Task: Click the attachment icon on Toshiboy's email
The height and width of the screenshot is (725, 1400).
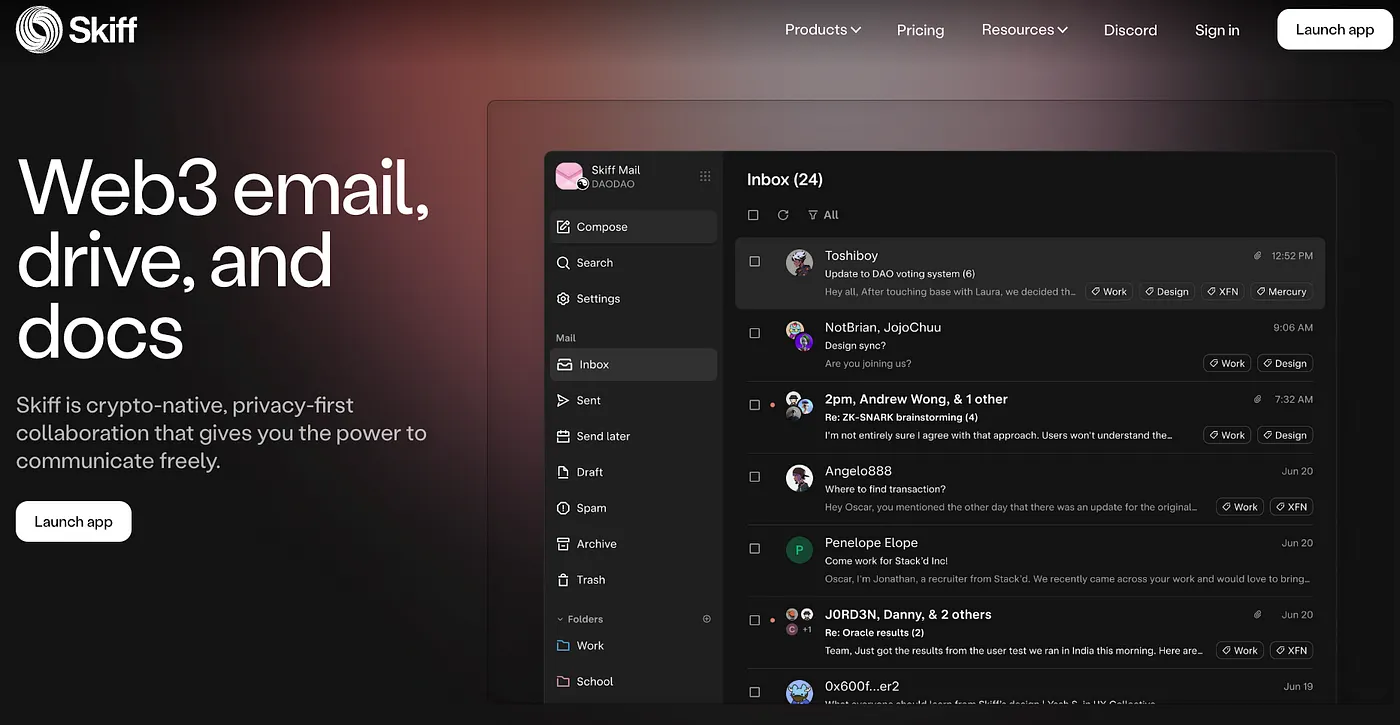Action: [x=1258, y=256]
